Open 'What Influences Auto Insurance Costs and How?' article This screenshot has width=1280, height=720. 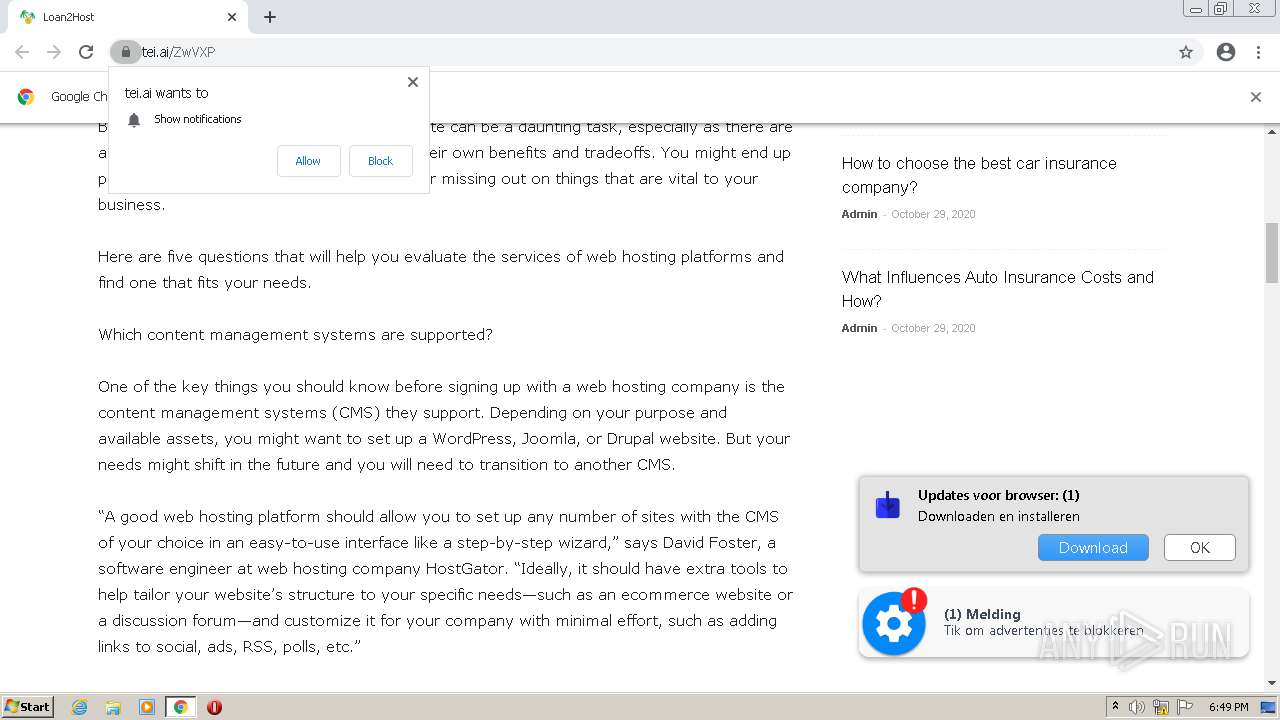tap(998, 289)
